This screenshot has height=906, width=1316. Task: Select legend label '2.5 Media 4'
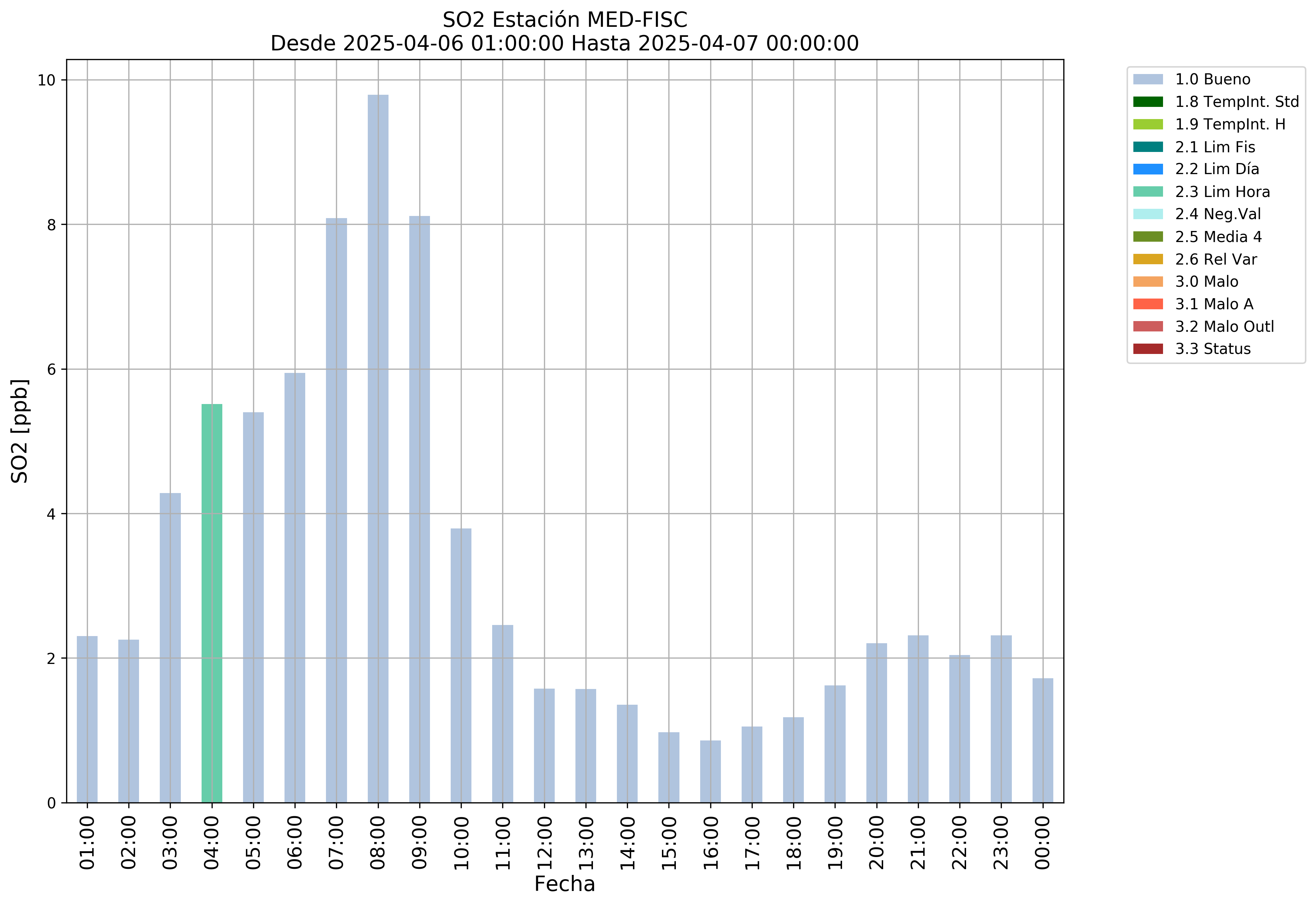pyautogui.click(x=1218, y=237)
